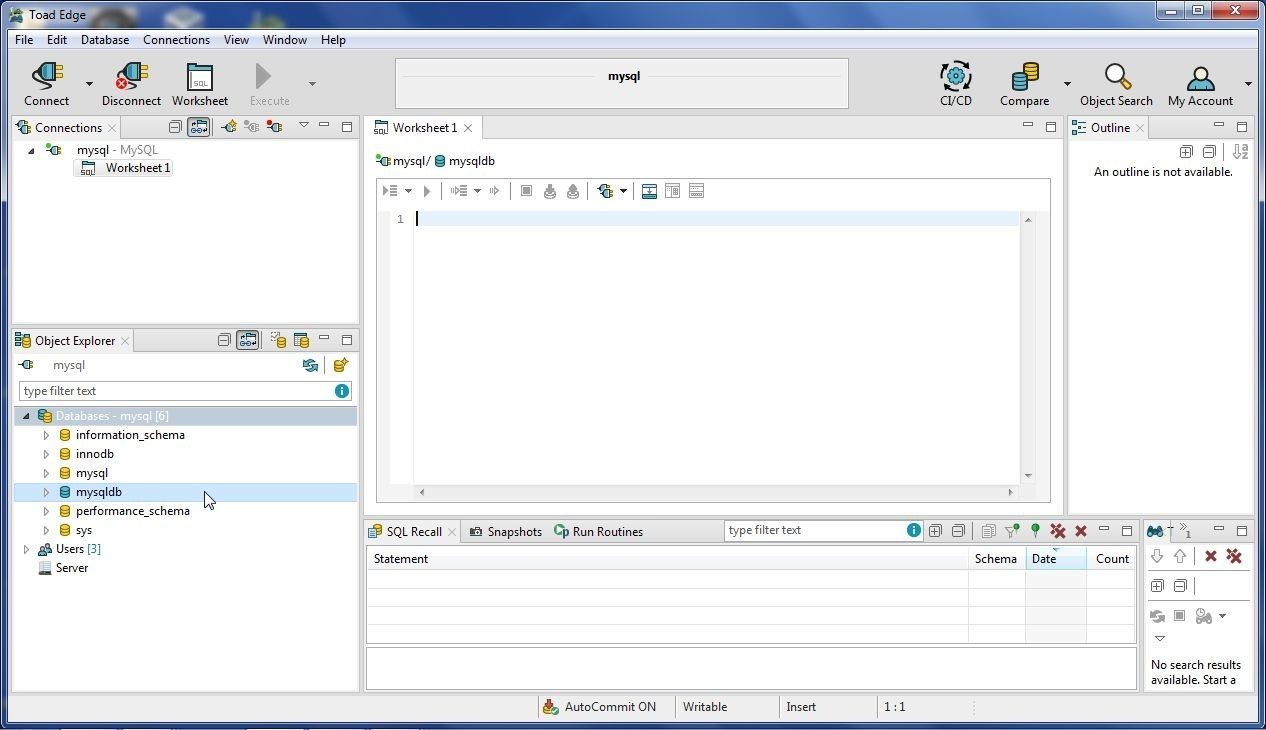1266x730 pixels.
Task: Collapse all in the Object Explorer panel
Action: [224, 340]
